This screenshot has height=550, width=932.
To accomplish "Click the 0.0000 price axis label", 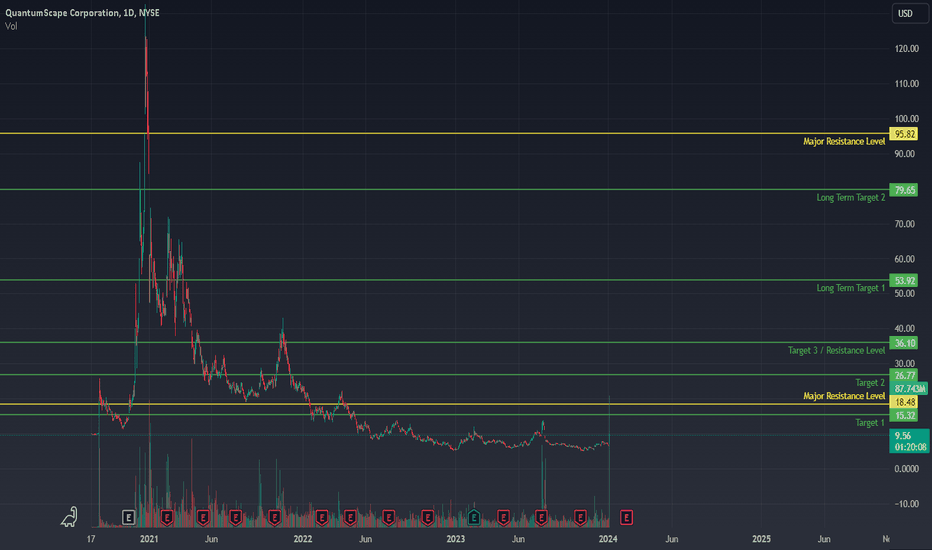I will pos(906,469).
